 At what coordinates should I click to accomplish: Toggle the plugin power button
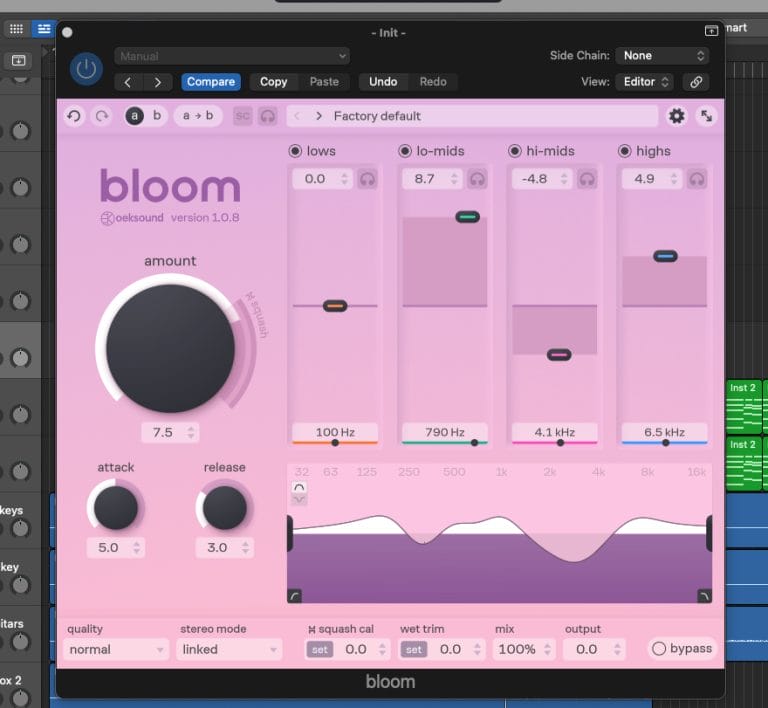86,69
